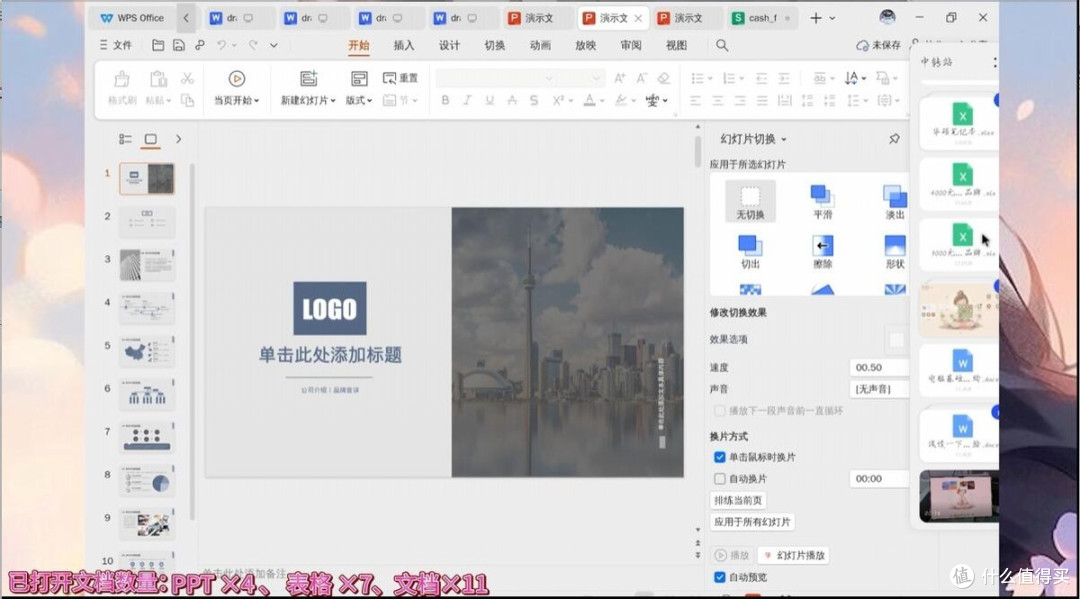Switch to the 切换 ribbon tab
Image resolution: width=1080 pixels, height=599 pixels.
(x=495, y=45)
